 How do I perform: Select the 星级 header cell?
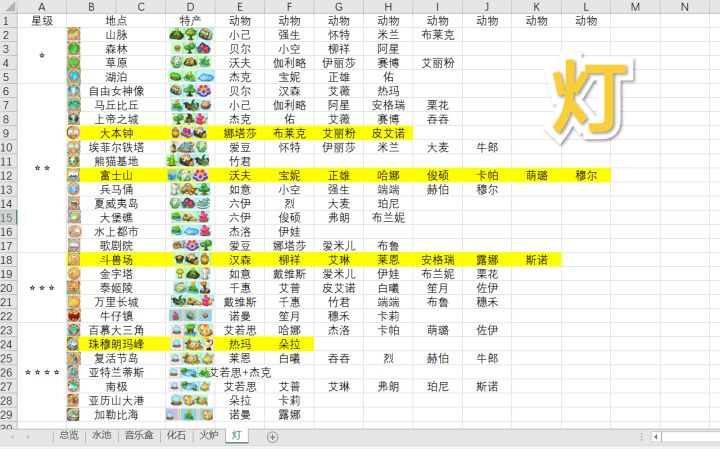(x=42, y=21)
